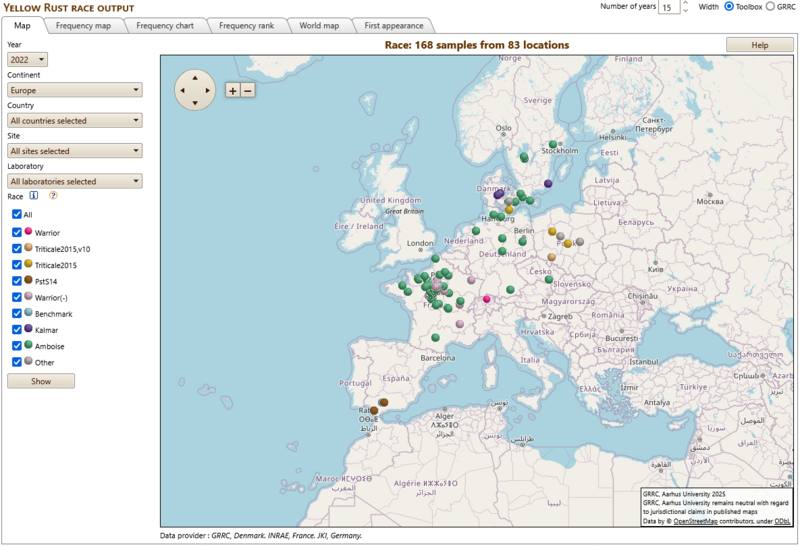Open the Year dropdown showing 2022

pos(27,60)
